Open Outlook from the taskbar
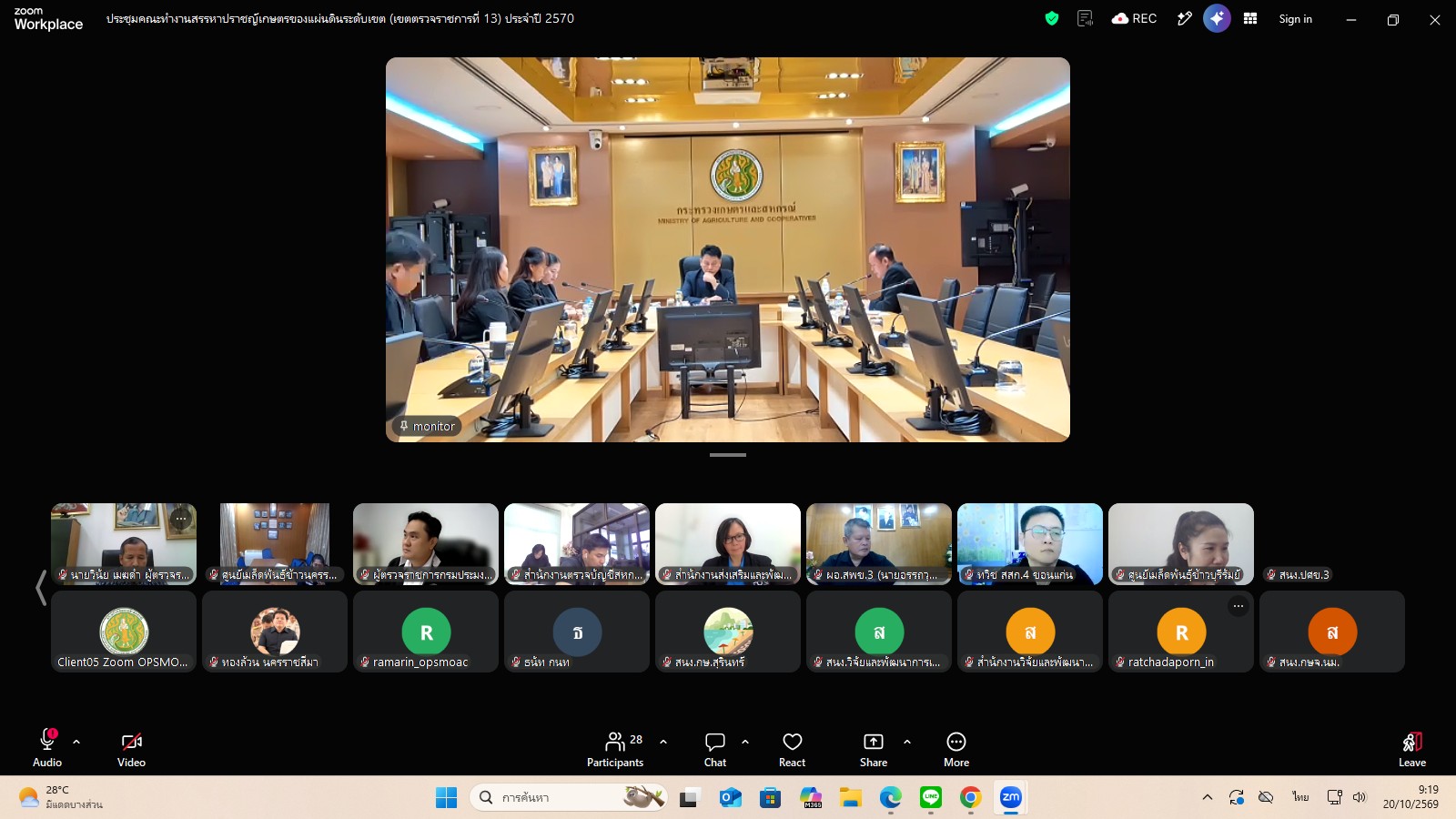1456x819 pixels. pyautogui.click(x=730, y=798)
